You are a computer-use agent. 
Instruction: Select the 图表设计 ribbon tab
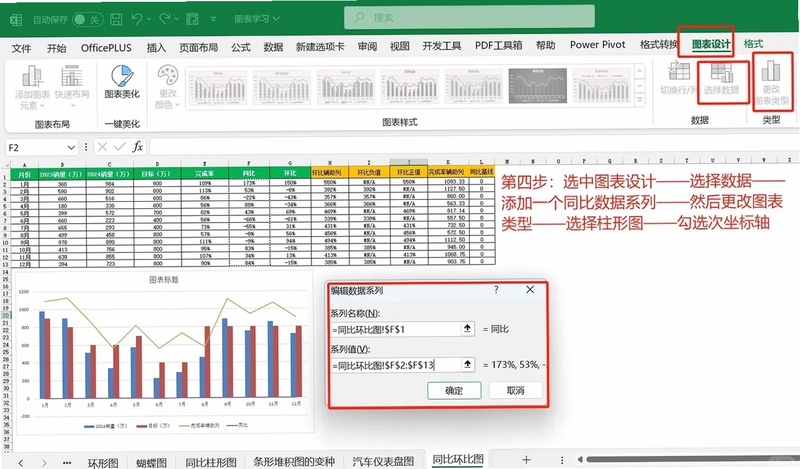(x=711, y=44)
